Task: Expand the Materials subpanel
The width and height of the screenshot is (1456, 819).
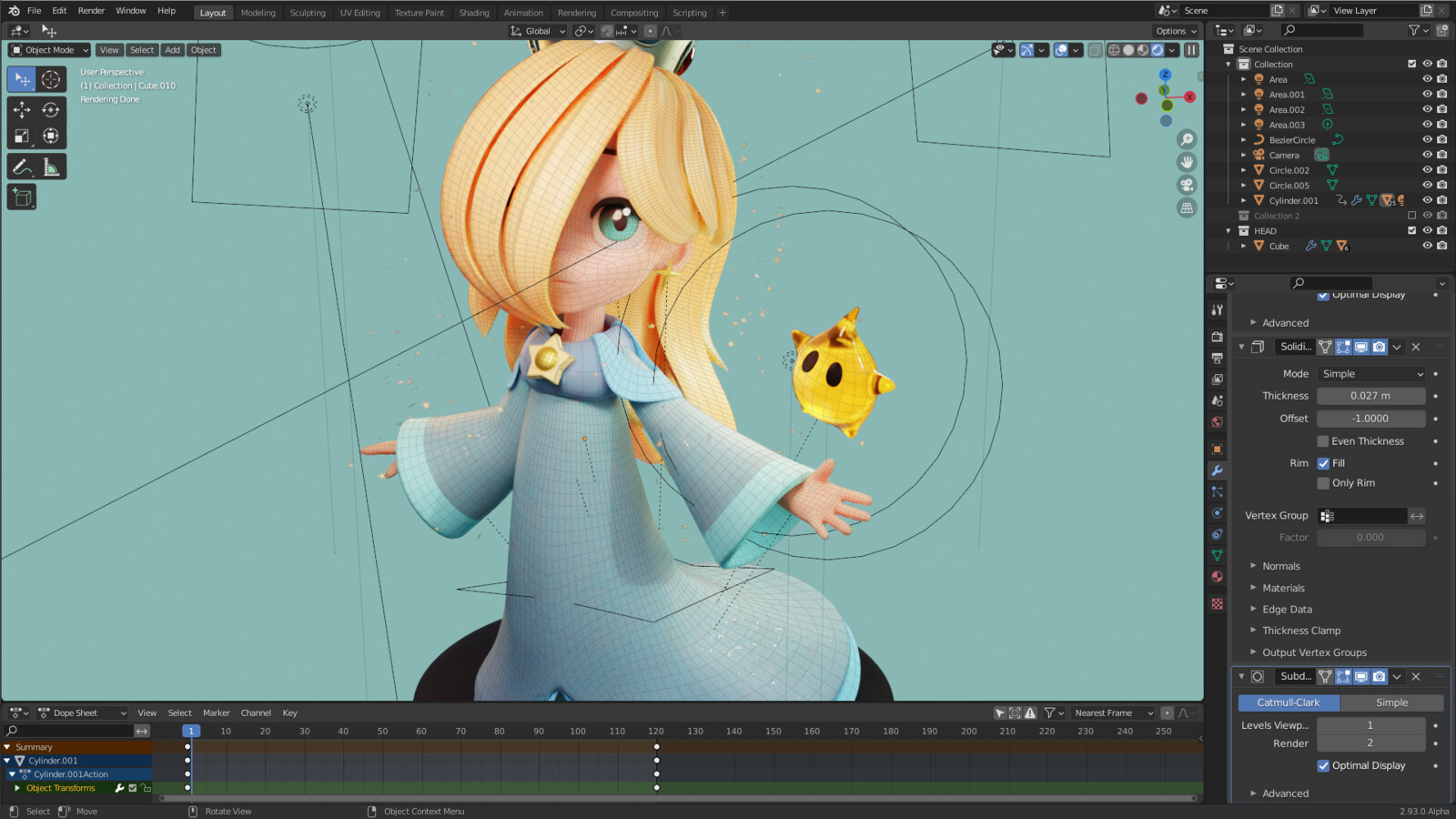Action: tap(1283, 588)
